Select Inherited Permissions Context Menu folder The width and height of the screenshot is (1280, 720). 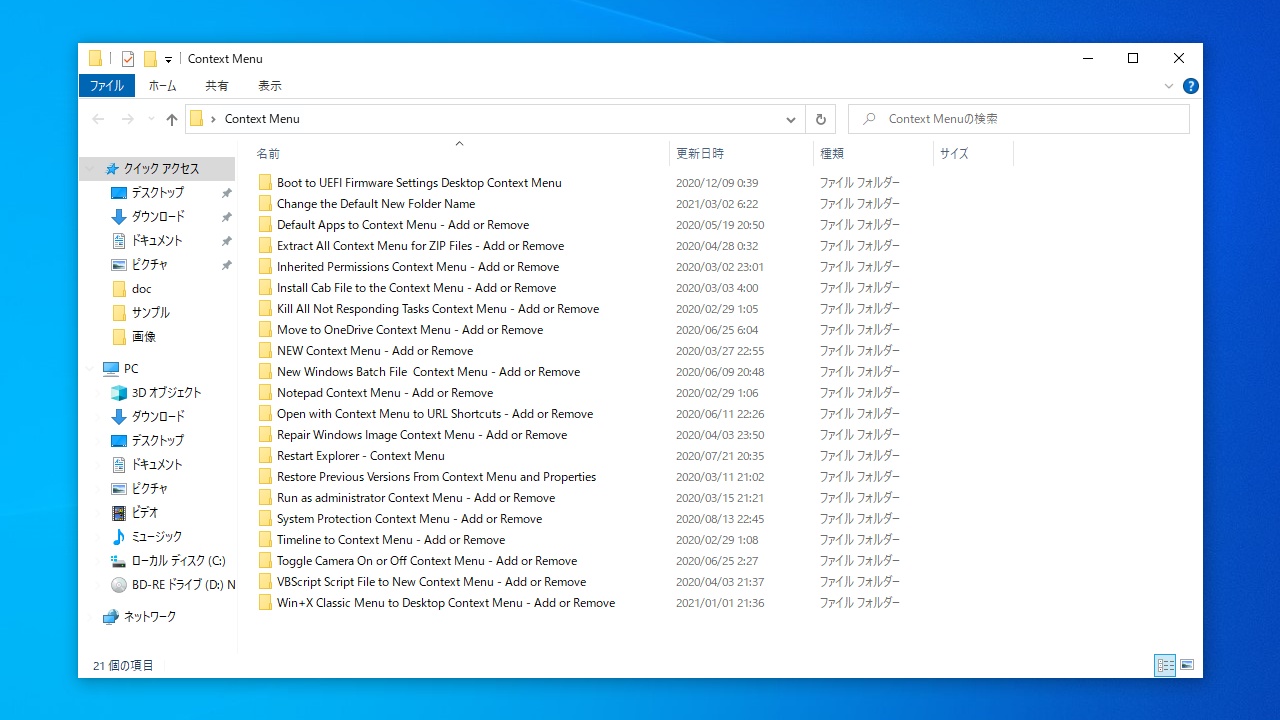pos(418,267)
